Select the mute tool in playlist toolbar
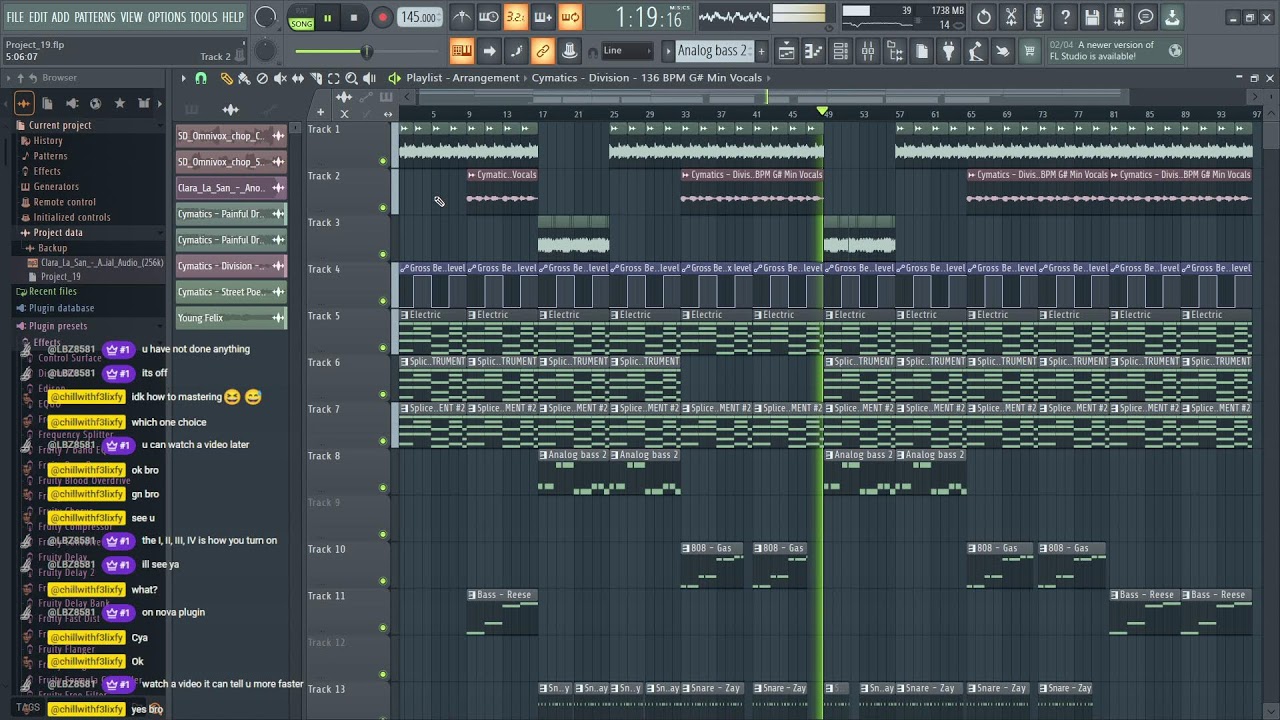Screen dimensions: 1280x720 pyautogui.click(x=280, y=78)
